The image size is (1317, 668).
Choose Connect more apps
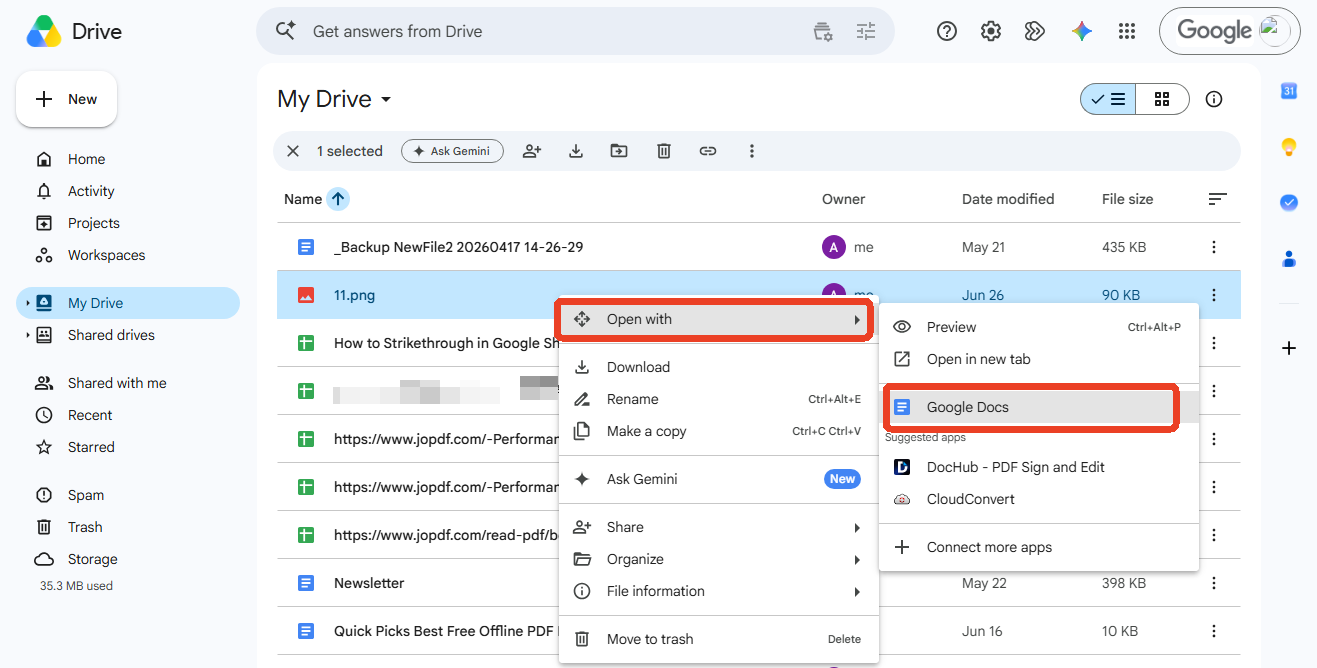(x=1039, y=547)
